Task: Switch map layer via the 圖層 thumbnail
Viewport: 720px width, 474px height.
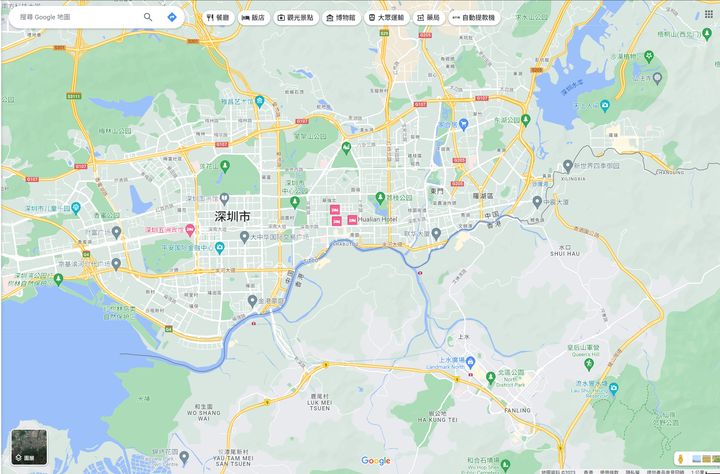Action: [29, 447]
